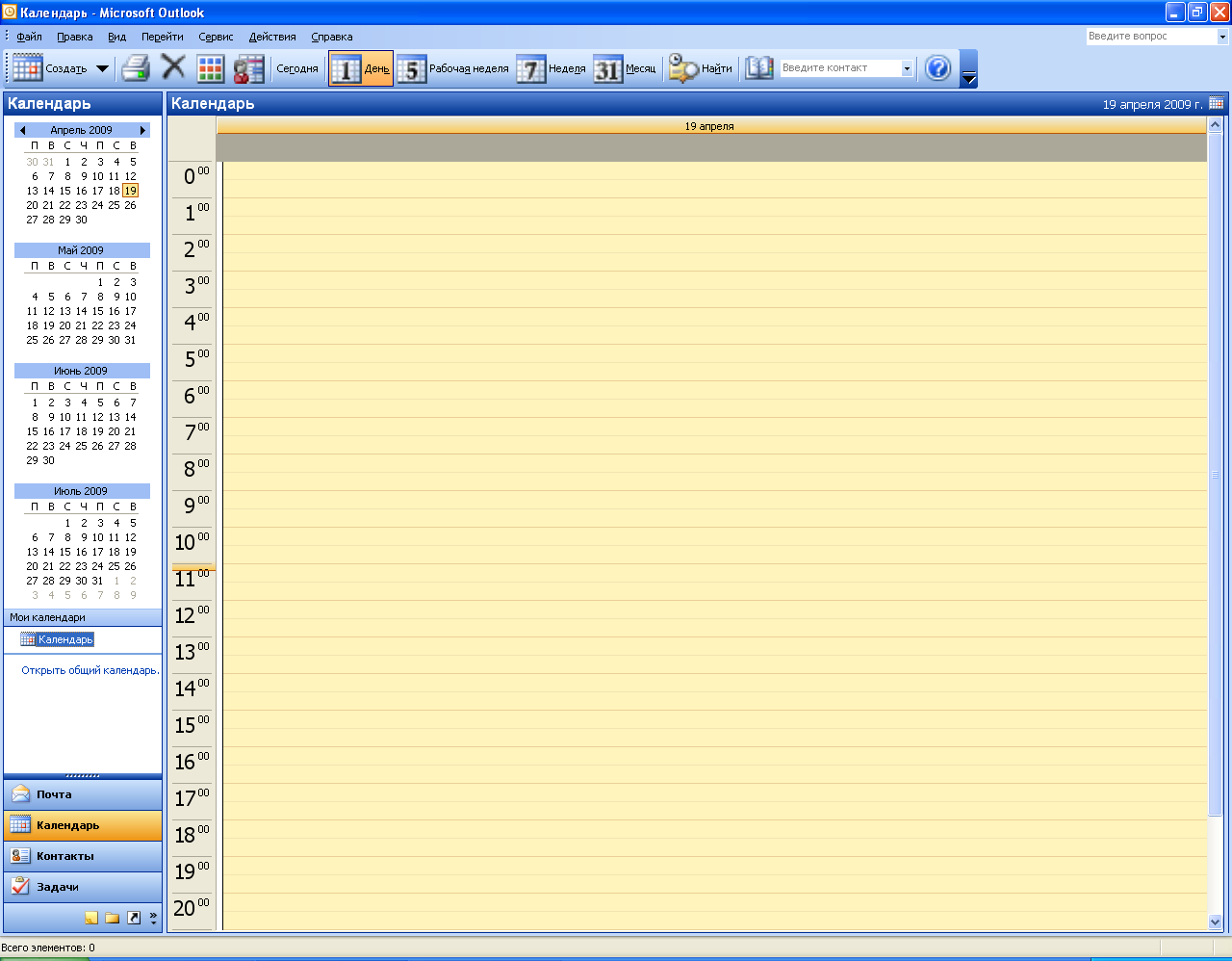The height and width of the screenshot is (961, 1232).
Task: Open Outlook help question mark icon
Action: (x=937, y=68)
